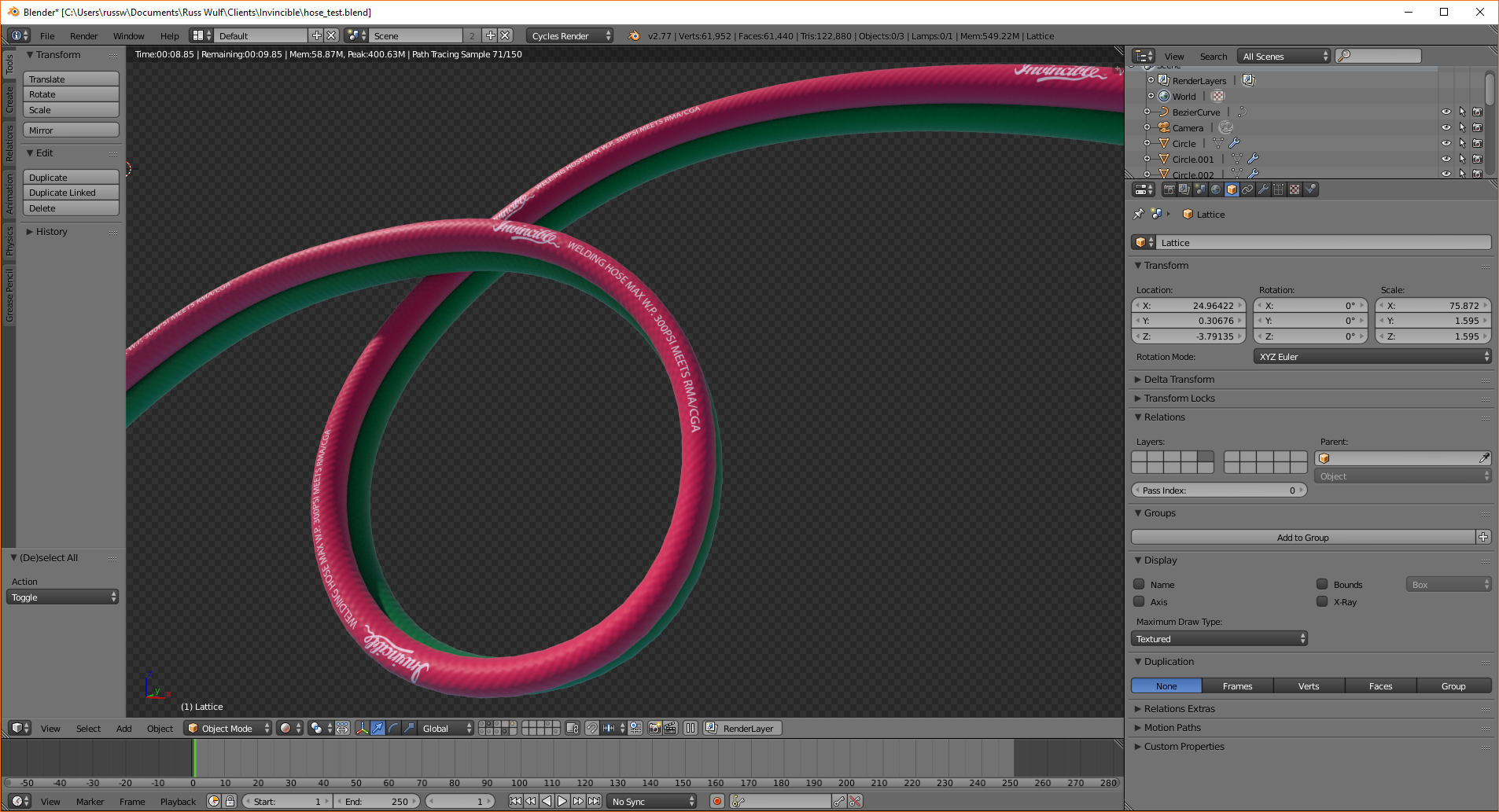Click the delete keyframe icon in timeline
Image resolution: width=1499 pixels, height=812 pixels.
(855, 802)
